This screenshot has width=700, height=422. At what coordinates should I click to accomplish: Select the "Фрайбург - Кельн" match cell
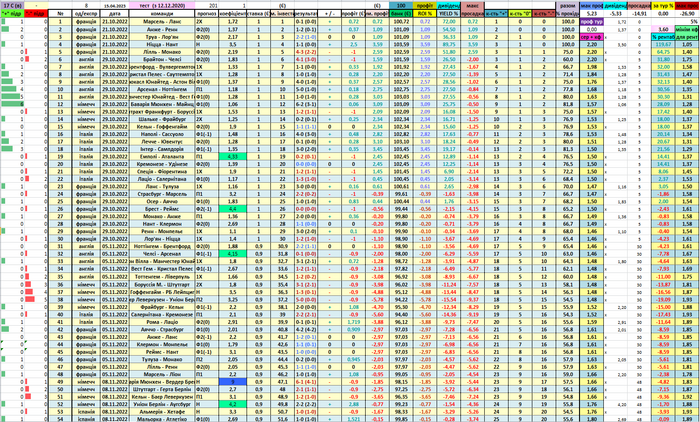[x=162, y=307]
